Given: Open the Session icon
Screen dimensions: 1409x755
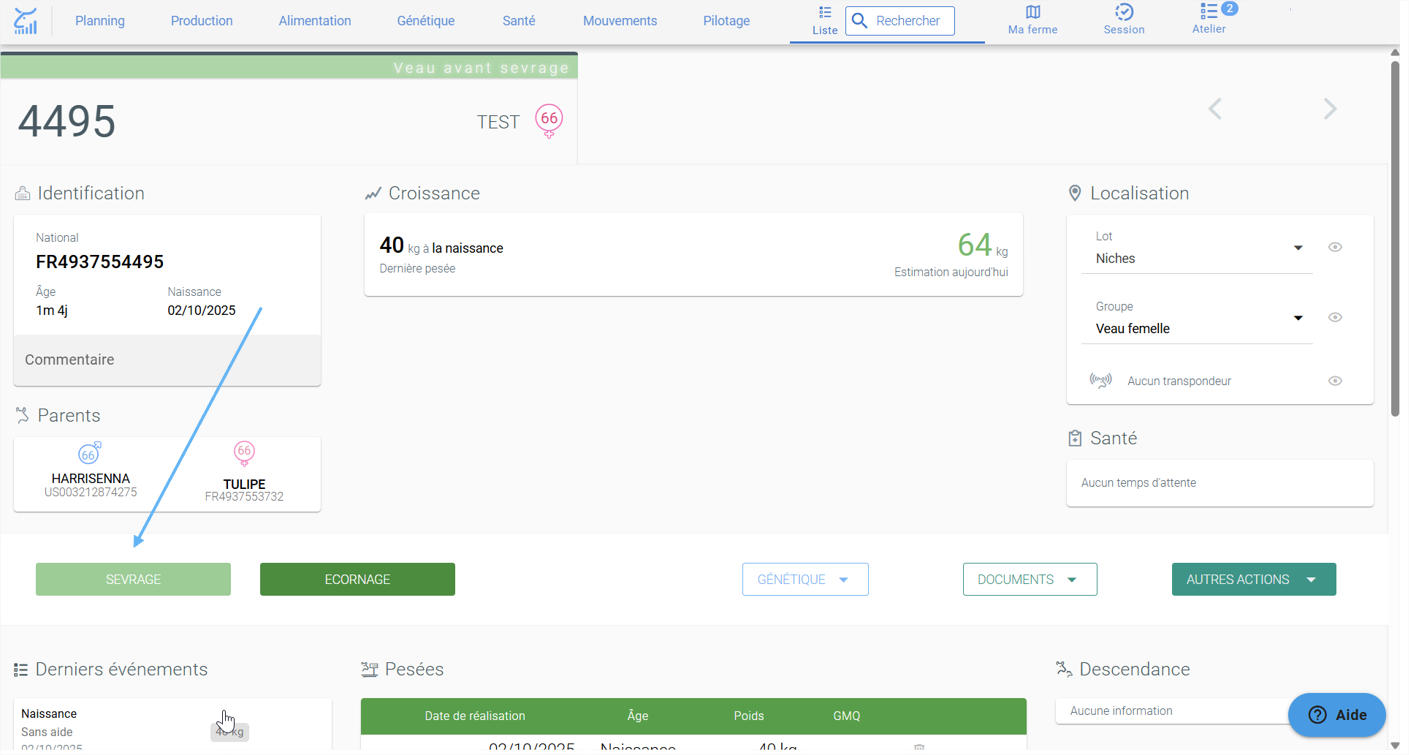Looking at the screenshot, I should click(x=1124, y=12).
